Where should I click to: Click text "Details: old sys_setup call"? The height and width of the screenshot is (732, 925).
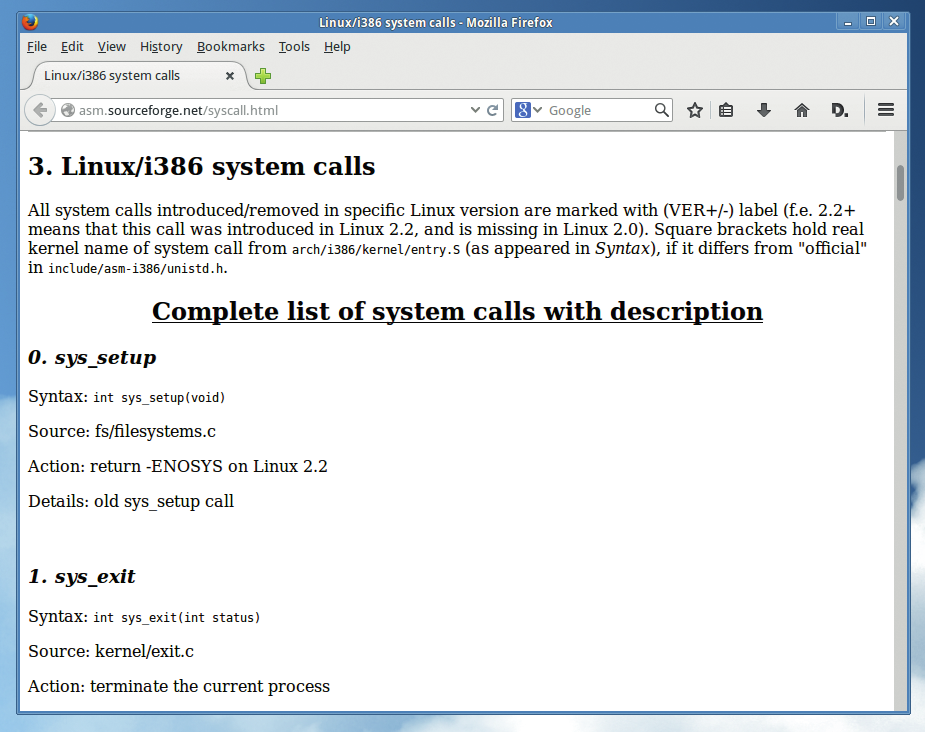click(131, 501)
